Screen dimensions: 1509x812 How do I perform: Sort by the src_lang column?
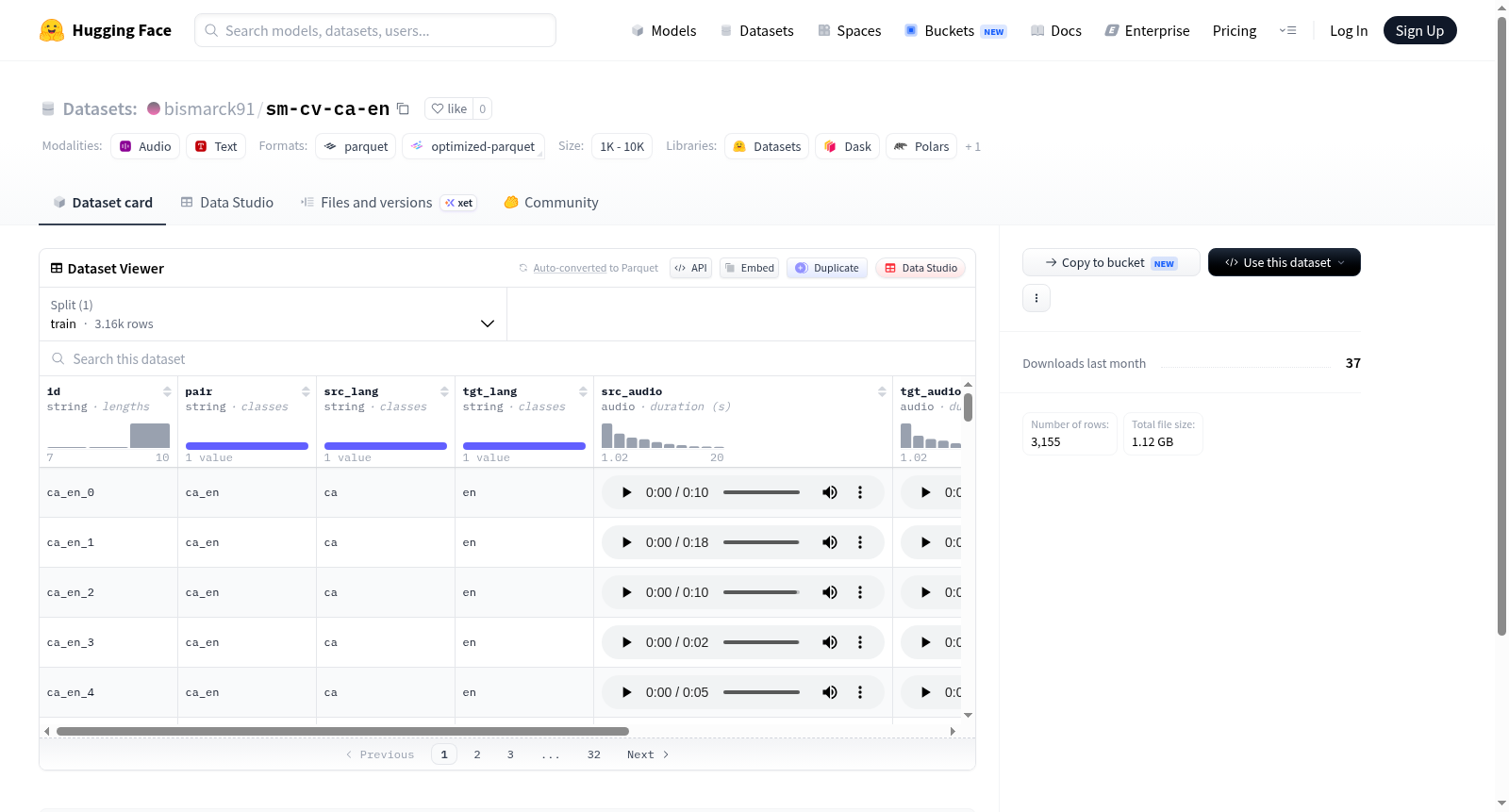[444, 391]
